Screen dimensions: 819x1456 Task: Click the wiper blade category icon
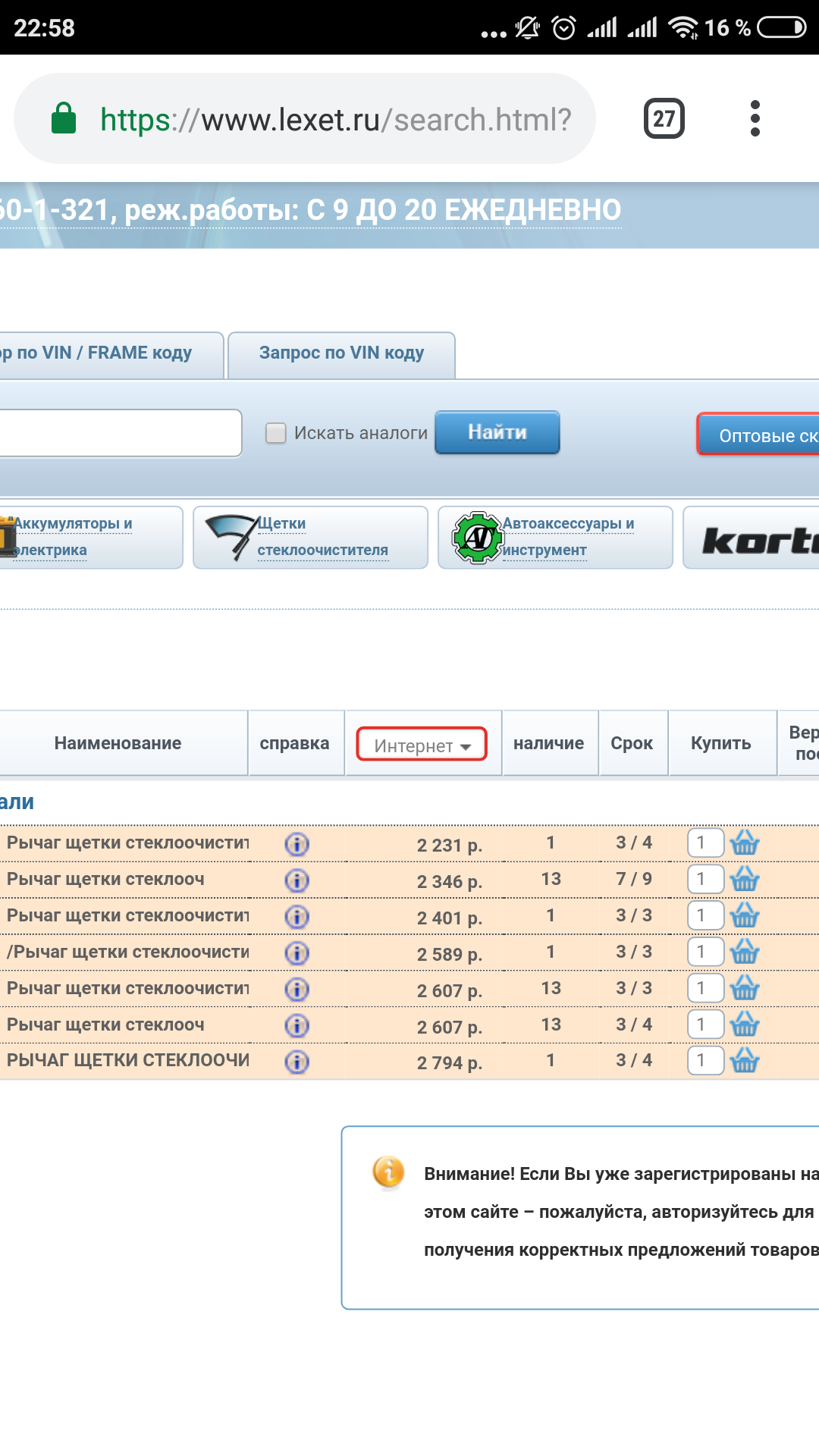click(x=232, y=536)
